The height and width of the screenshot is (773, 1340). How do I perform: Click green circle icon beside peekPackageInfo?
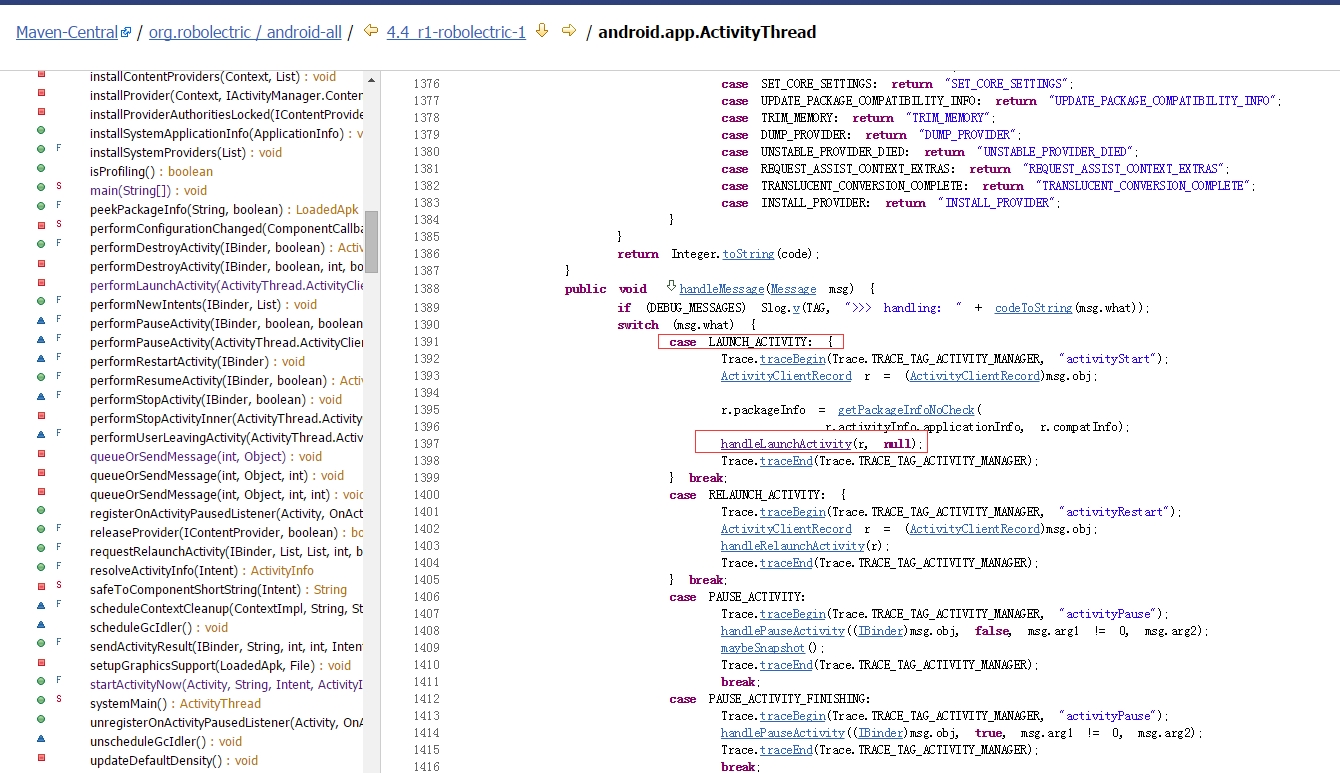tap(41, 206)
